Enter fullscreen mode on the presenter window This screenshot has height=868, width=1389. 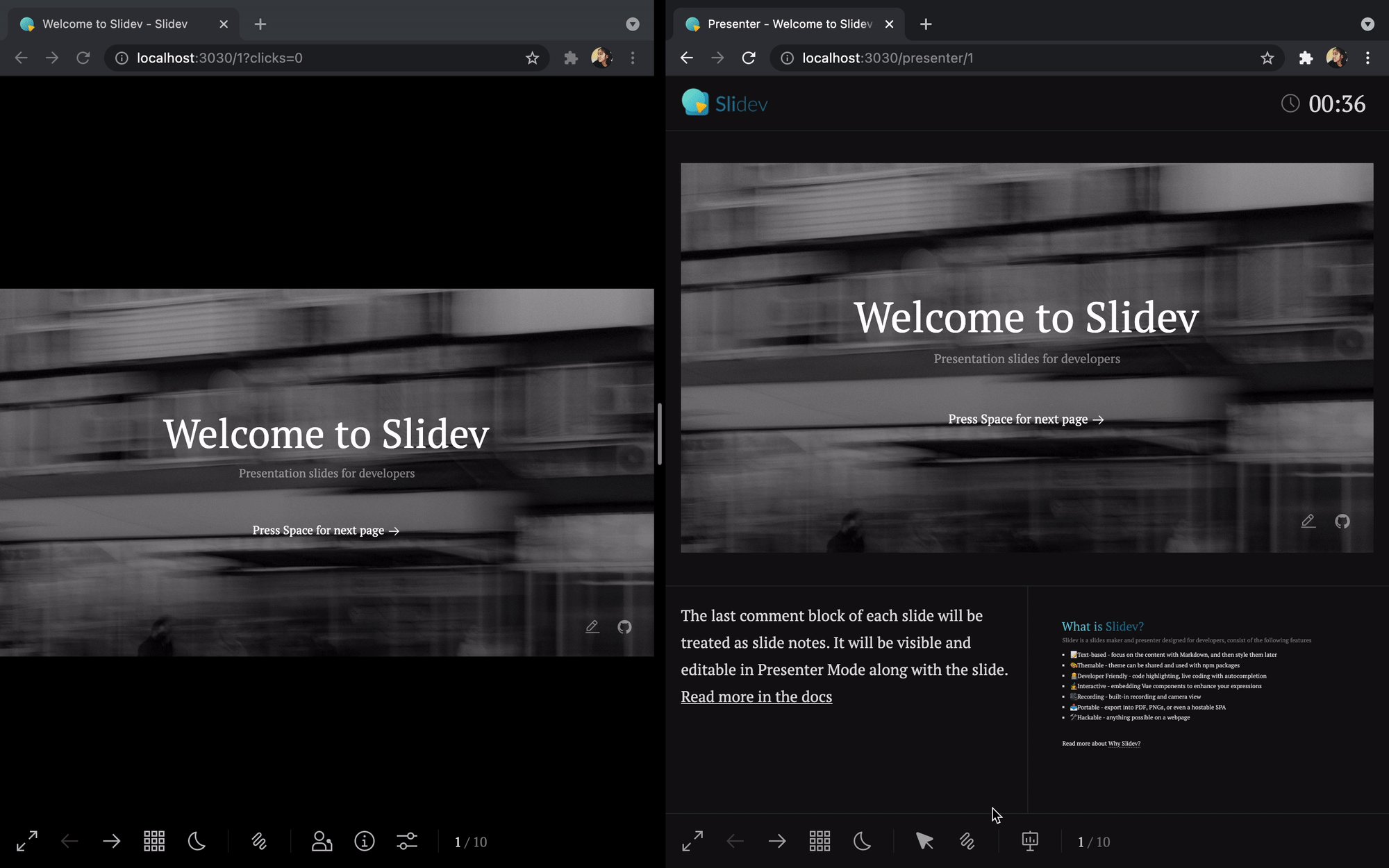pyautogui.click(x=692, y=841)
